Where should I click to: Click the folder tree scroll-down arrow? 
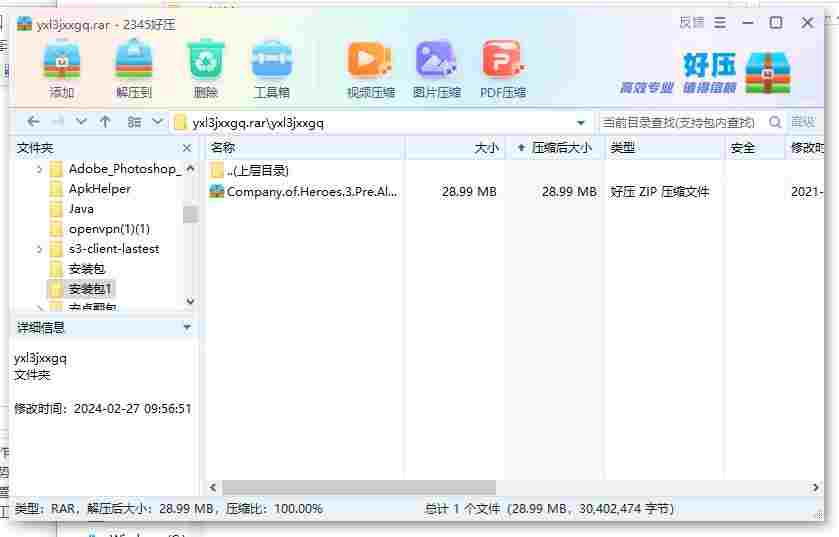click(190, 301)
